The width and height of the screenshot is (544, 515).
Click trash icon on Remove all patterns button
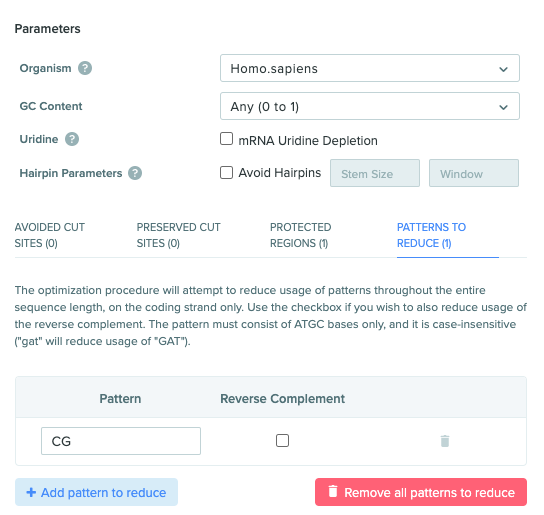(x=333, y=491)
